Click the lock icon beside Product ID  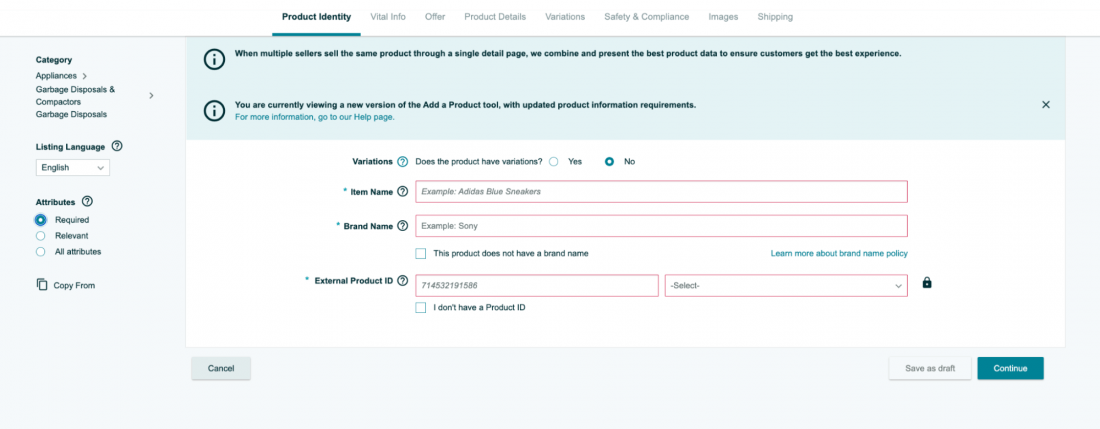(927, 283)
